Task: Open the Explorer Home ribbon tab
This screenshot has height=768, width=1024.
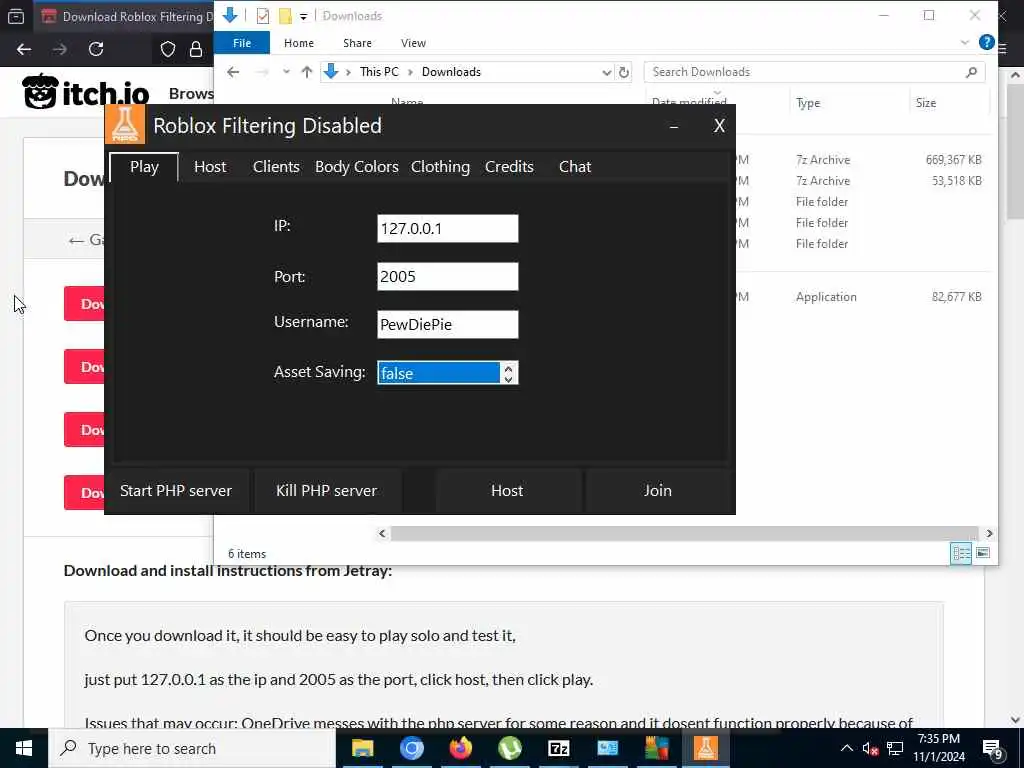Action: tap(299, 42)
